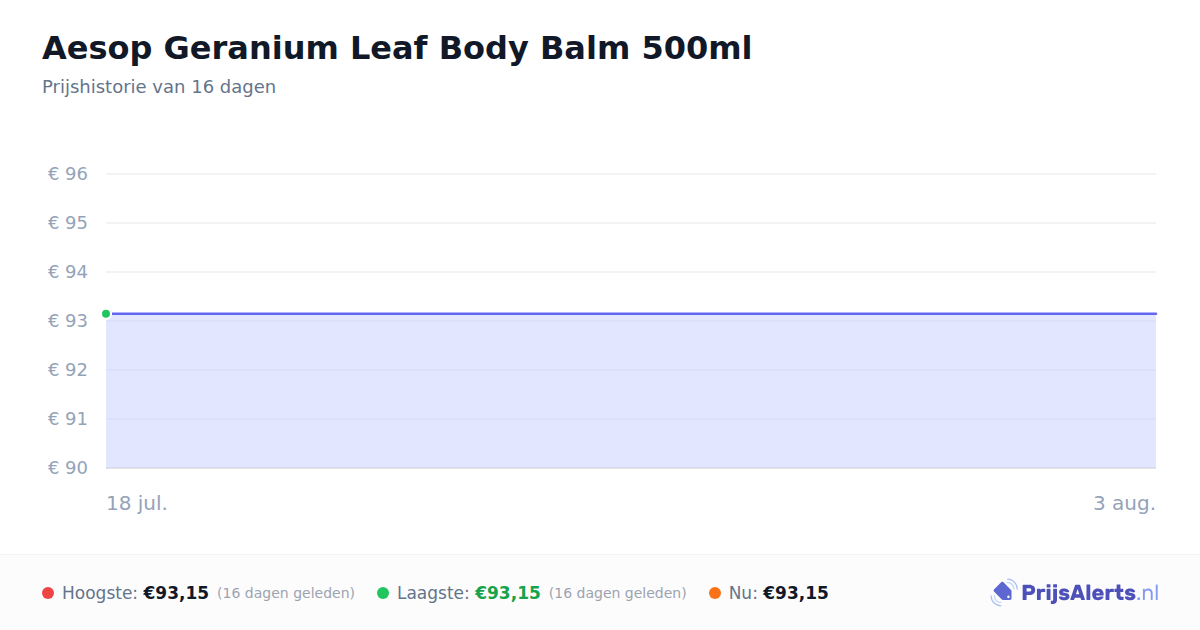
Task: Click the € 95 axis label
Action: pyautogui.click(x=68, y=223)
